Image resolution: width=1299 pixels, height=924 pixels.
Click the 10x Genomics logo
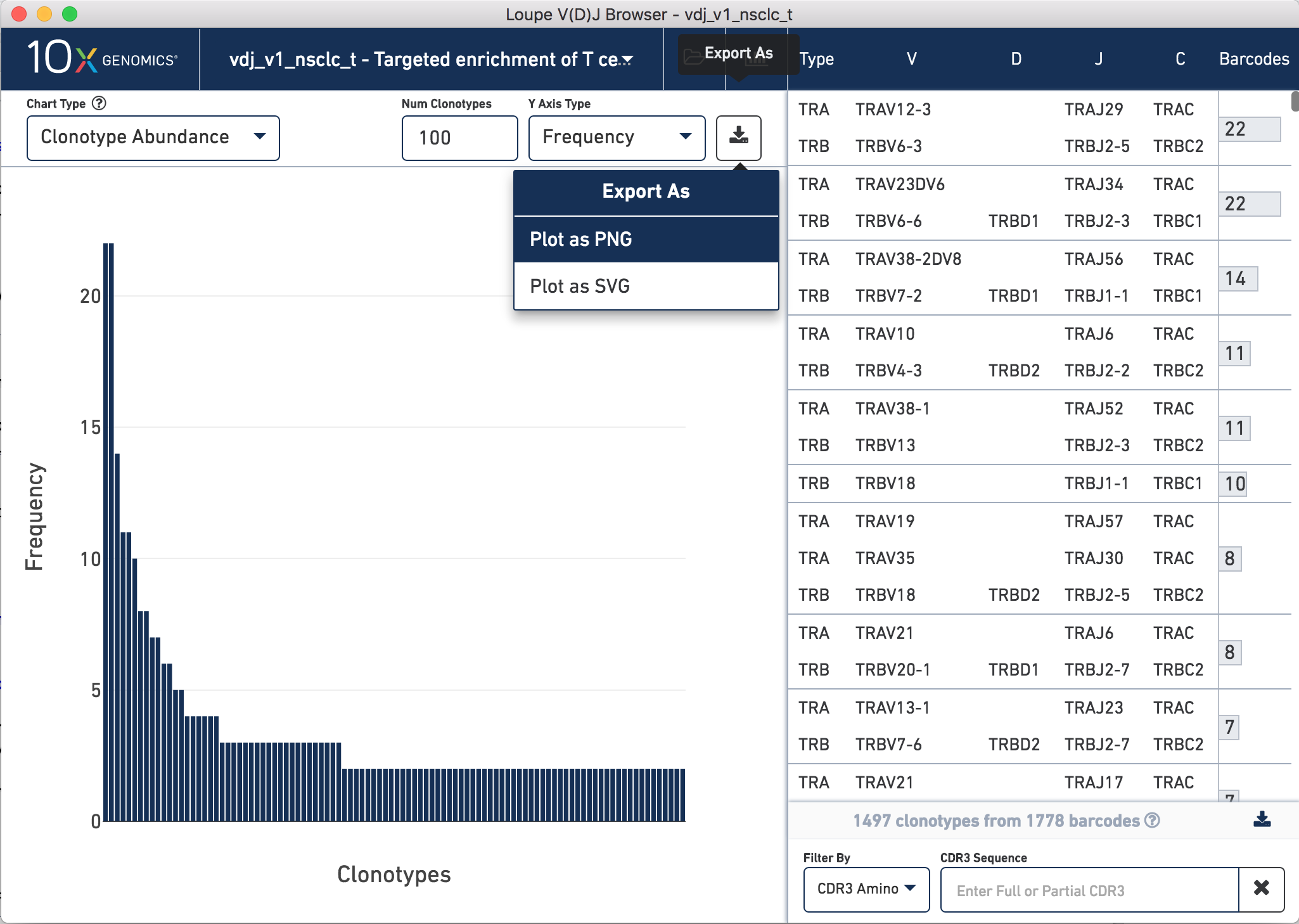click(101, 58)
